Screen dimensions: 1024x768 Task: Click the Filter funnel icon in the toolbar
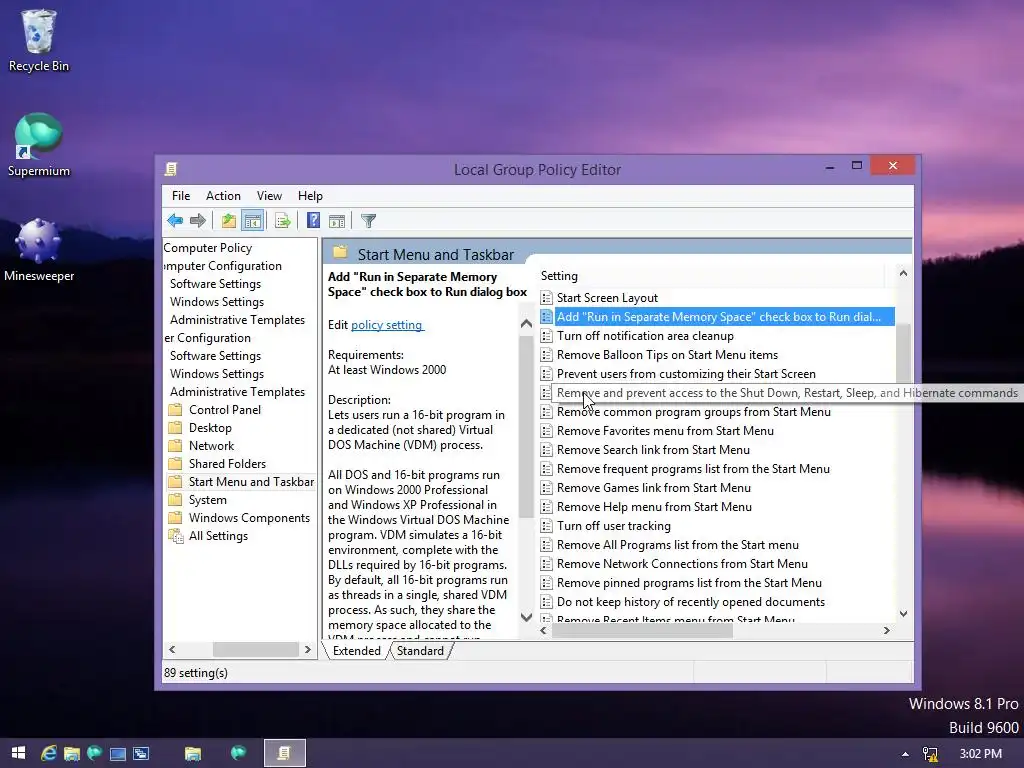368,221
